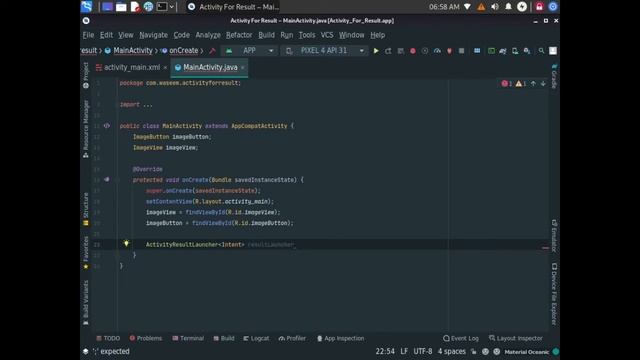This screenshot has height=360, width=640.
Task: Click the "';' expected" status message
Action: click(x=111, y=351)
